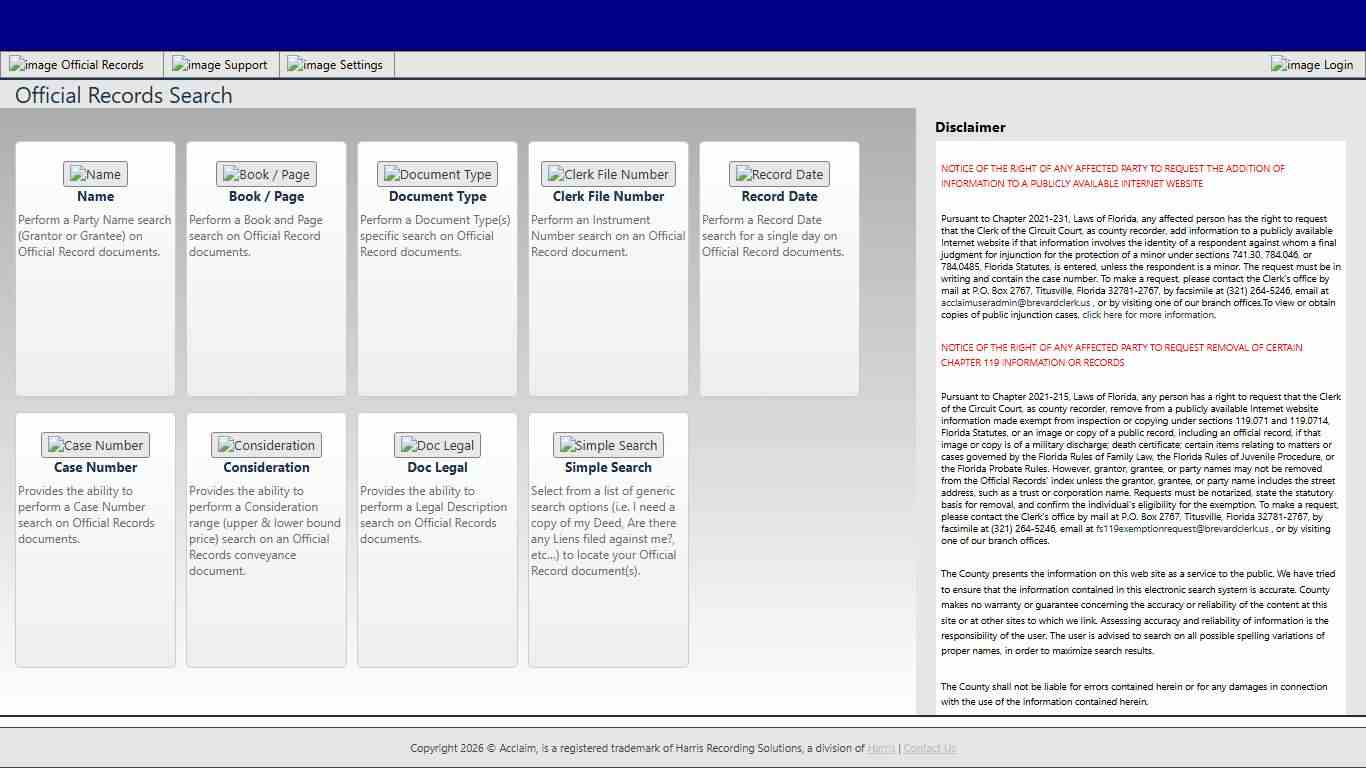Image resolution: width=1366 pixels, height=768 pixels.
Task: Open the Official Records menu
Action: (x=77, y=65)
